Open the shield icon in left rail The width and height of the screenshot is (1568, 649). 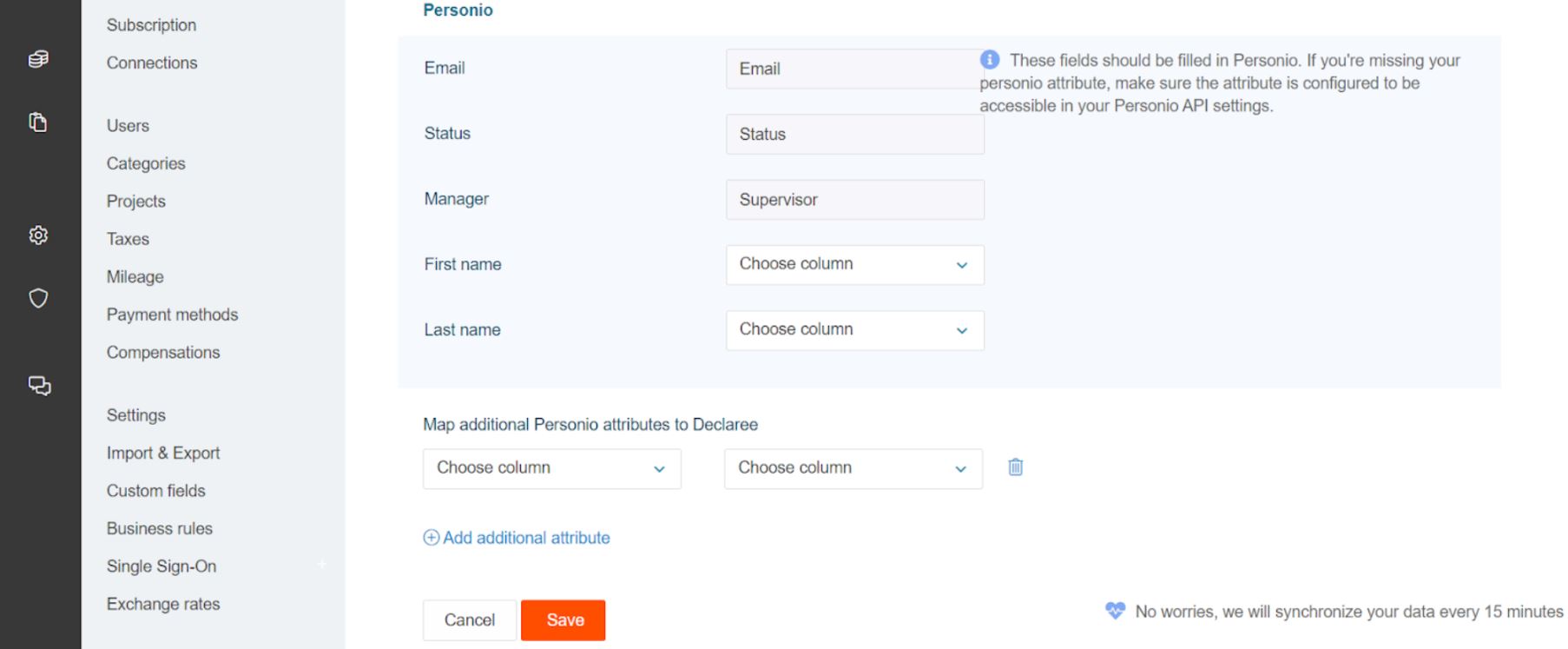[x=38, y=299]
